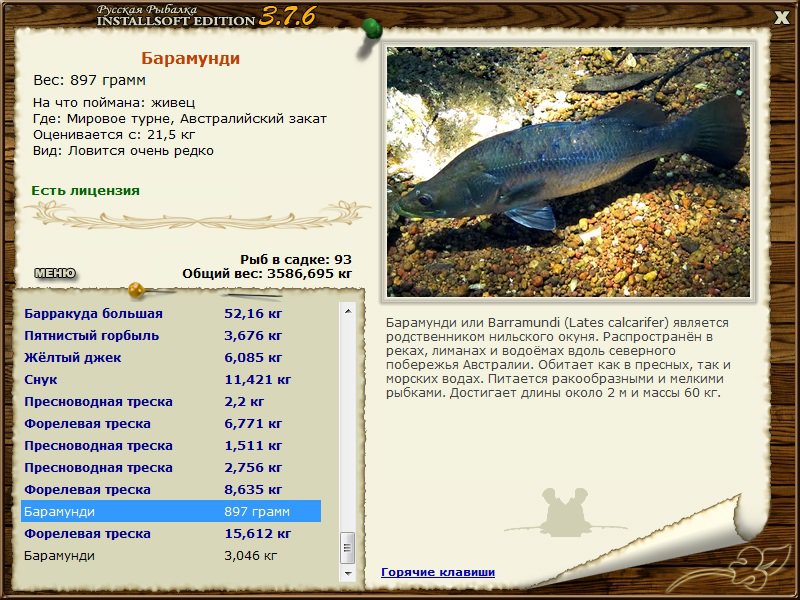Click the green pushpin icon
The image size is (800, 600).
(372, 28)
